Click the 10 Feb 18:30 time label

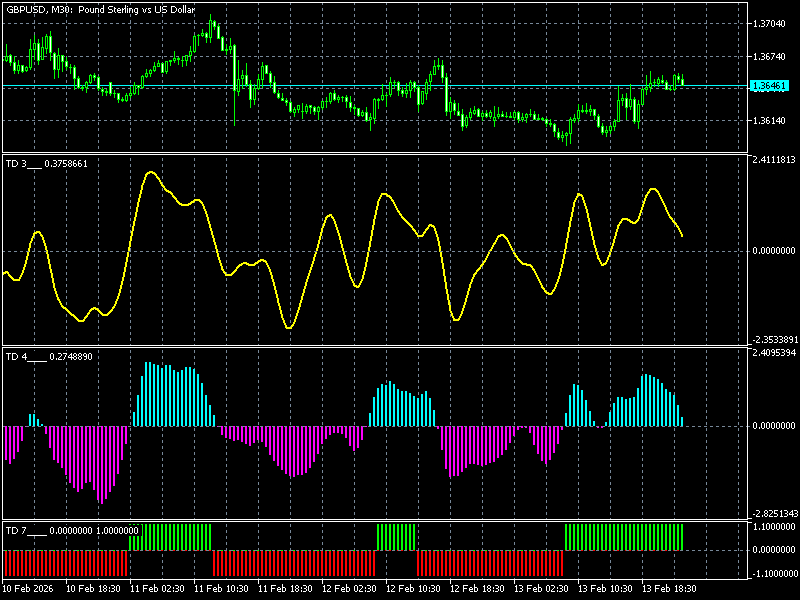click(93, 588)
